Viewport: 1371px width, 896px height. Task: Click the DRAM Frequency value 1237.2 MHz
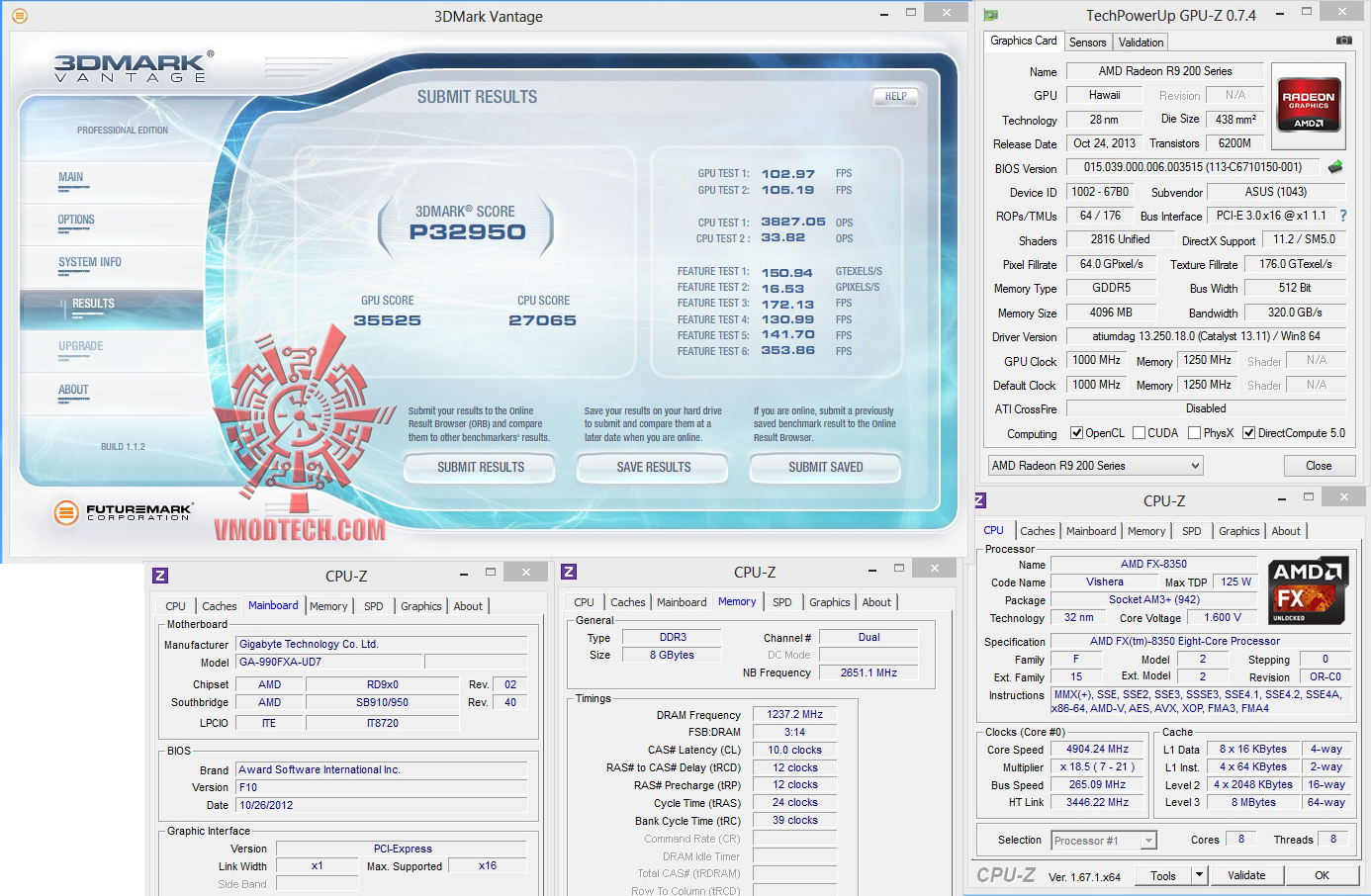point(794,714)
